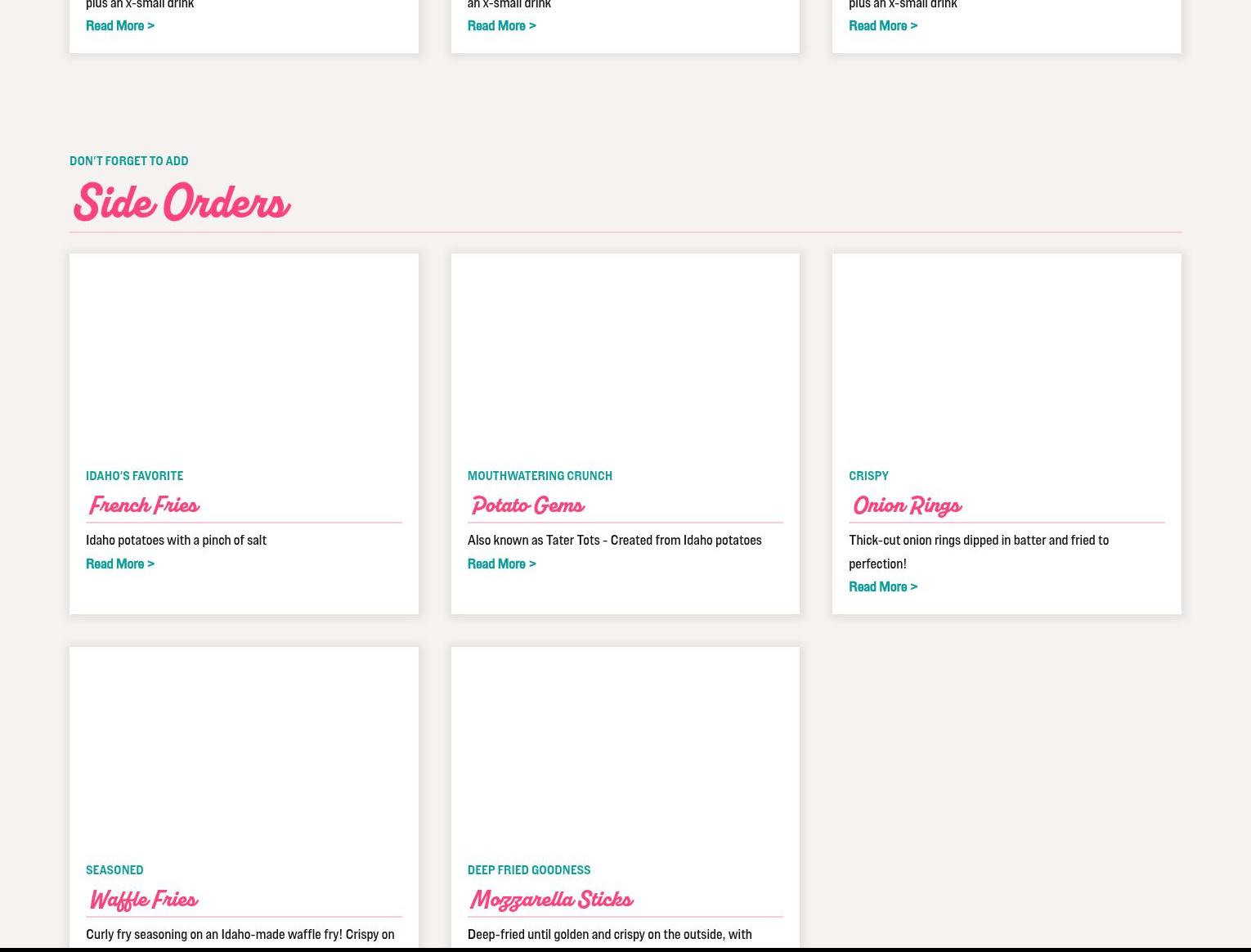Screen dimensions: 1251x952
Task: Click the Side Orders section heading
Action: point(181,204)
